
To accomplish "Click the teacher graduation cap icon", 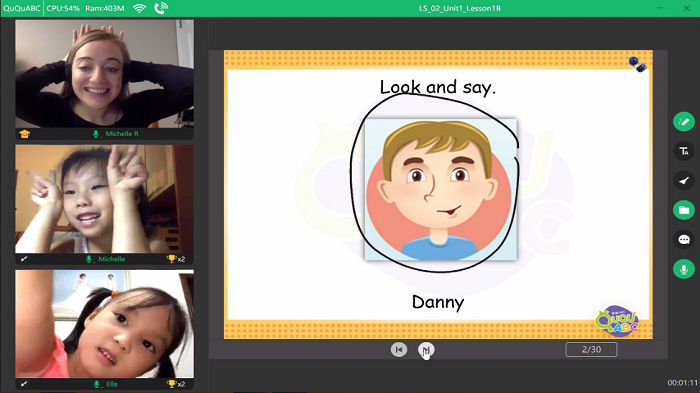I will pyautogui.click(x=25, y=134).
